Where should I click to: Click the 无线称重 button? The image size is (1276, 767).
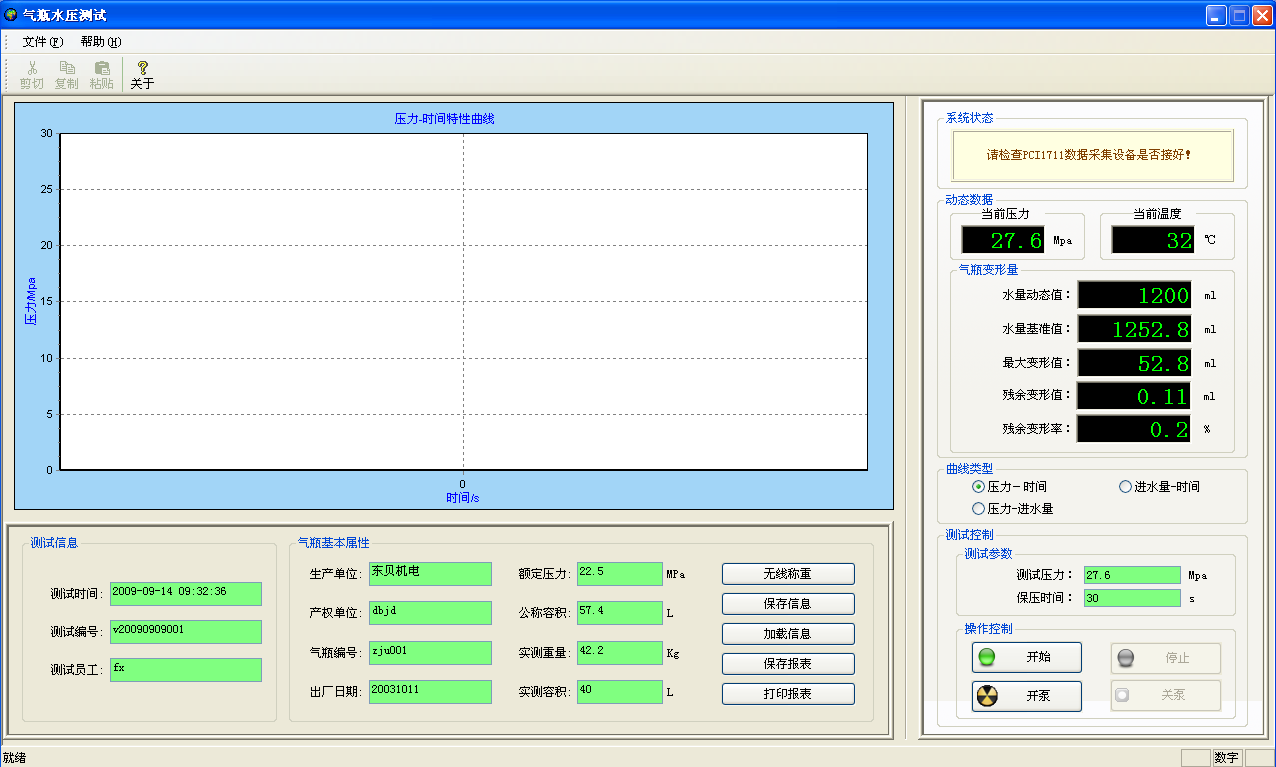(788, 574)
